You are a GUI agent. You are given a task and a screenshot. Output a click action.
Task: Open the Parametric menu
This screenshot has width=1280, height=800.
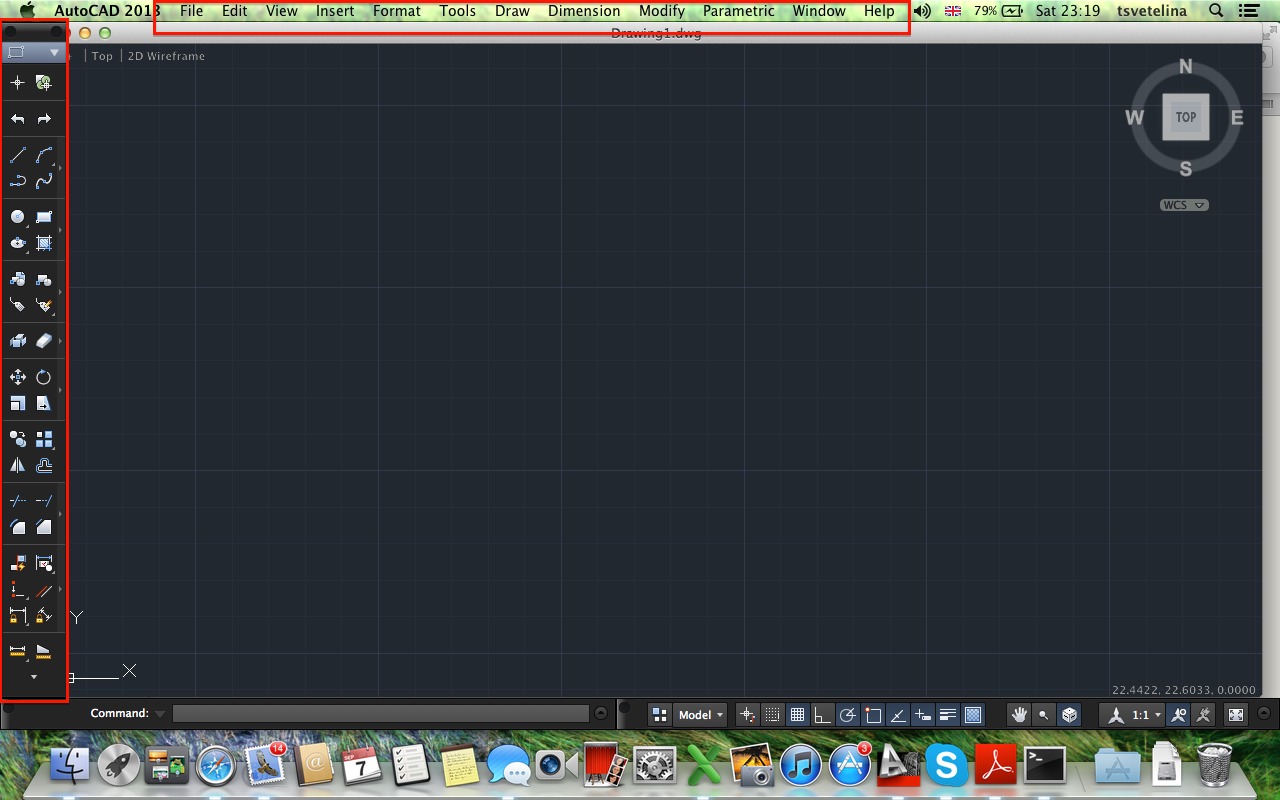(738, 11)
